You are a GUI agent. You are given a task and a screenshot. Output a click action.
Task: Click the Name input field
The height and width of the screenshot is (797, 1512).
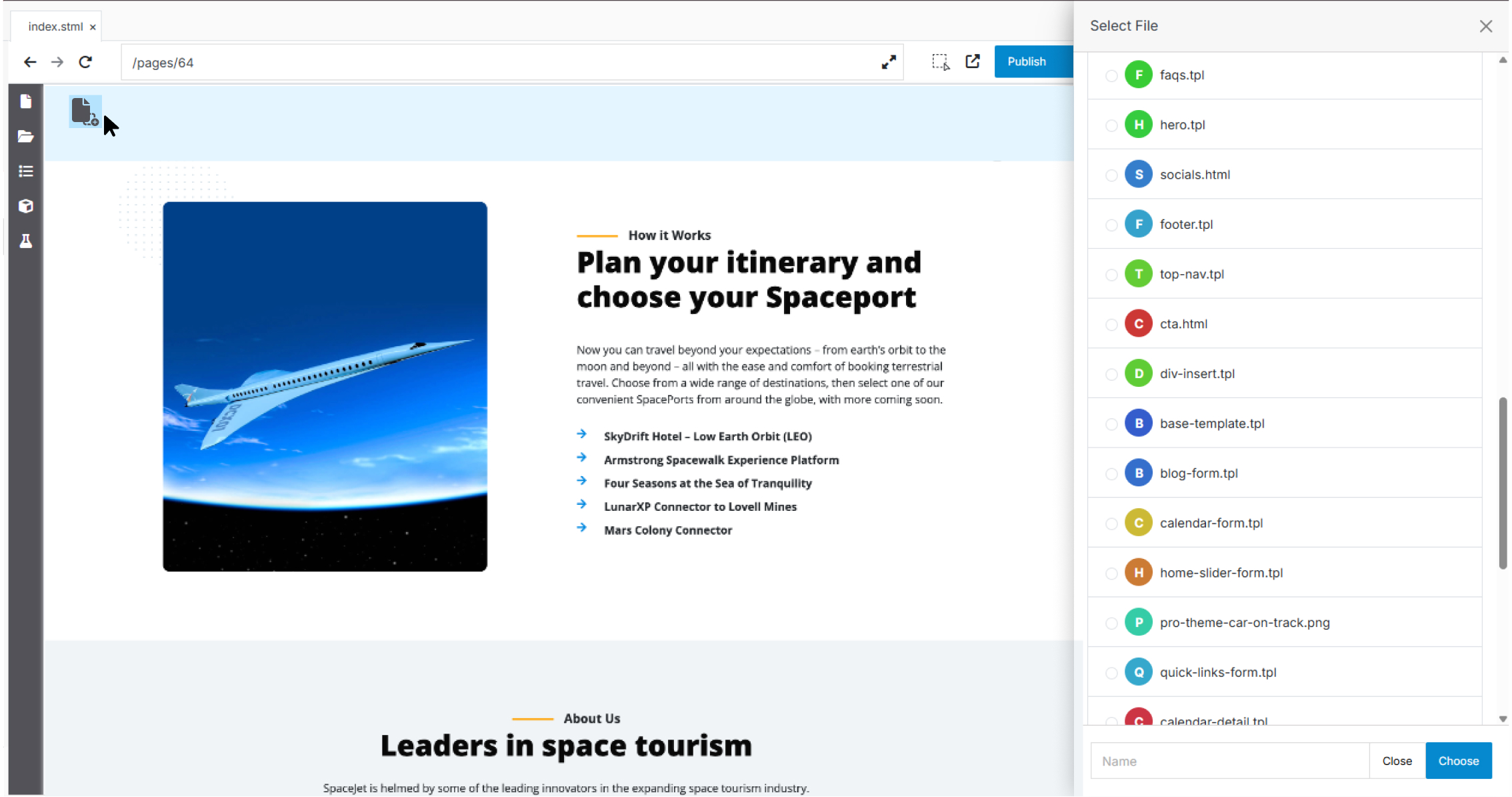click(x=1230, y=761)
